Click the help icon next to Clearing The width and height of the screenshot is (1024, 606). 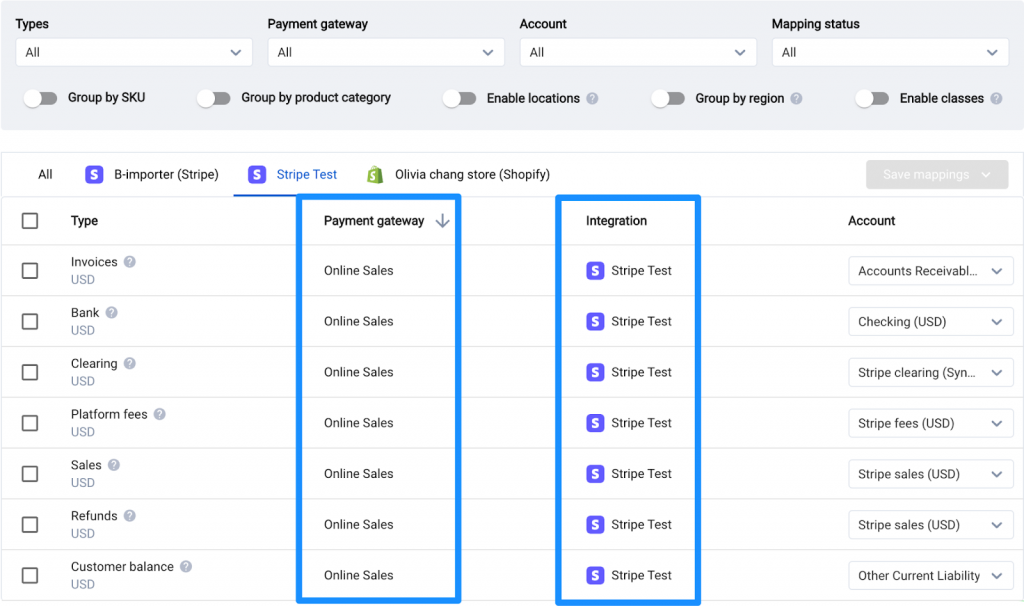pos(130,364)
